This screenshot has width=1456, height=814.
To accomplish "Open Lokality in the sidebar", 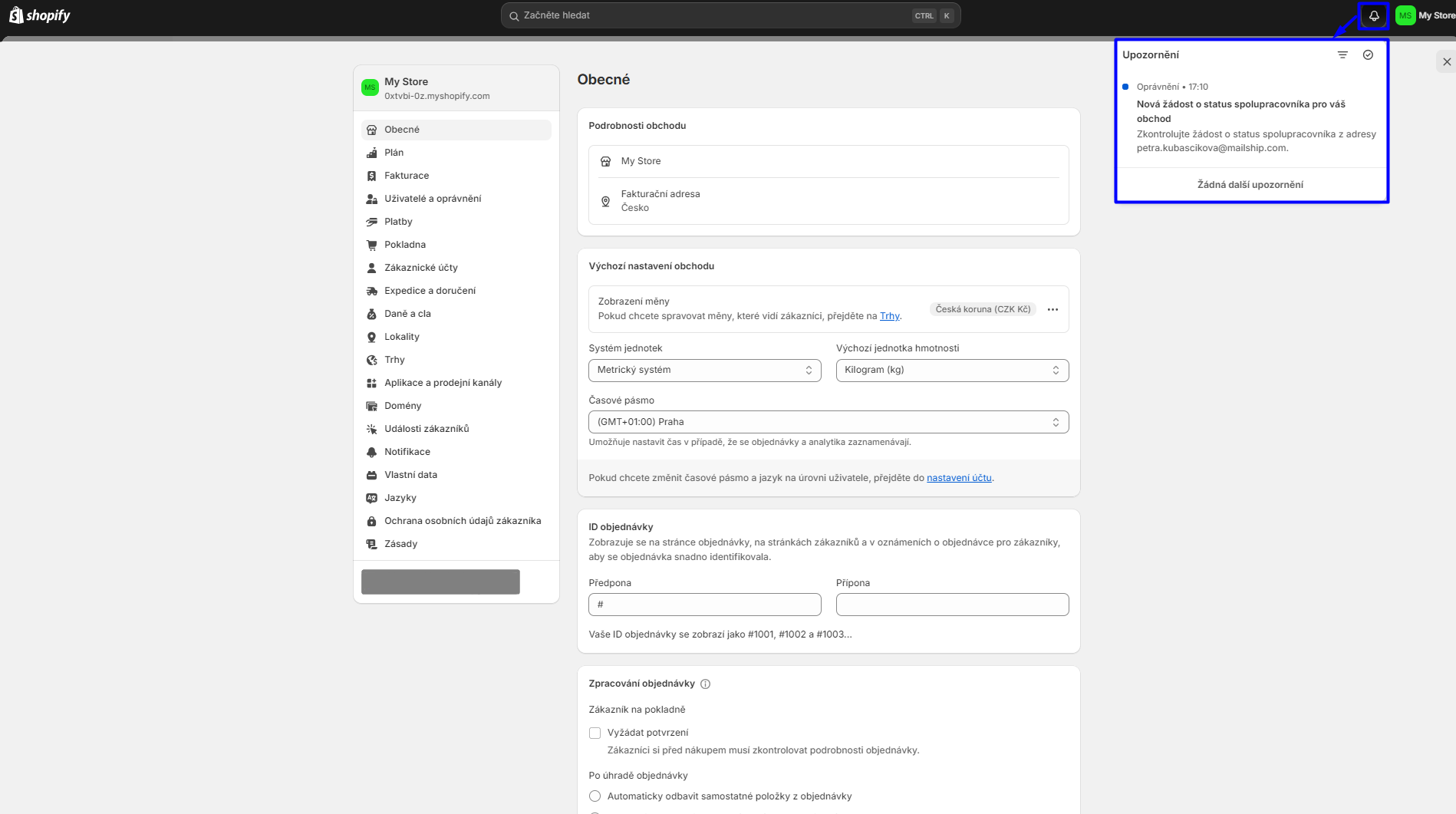I will [456, 337].
